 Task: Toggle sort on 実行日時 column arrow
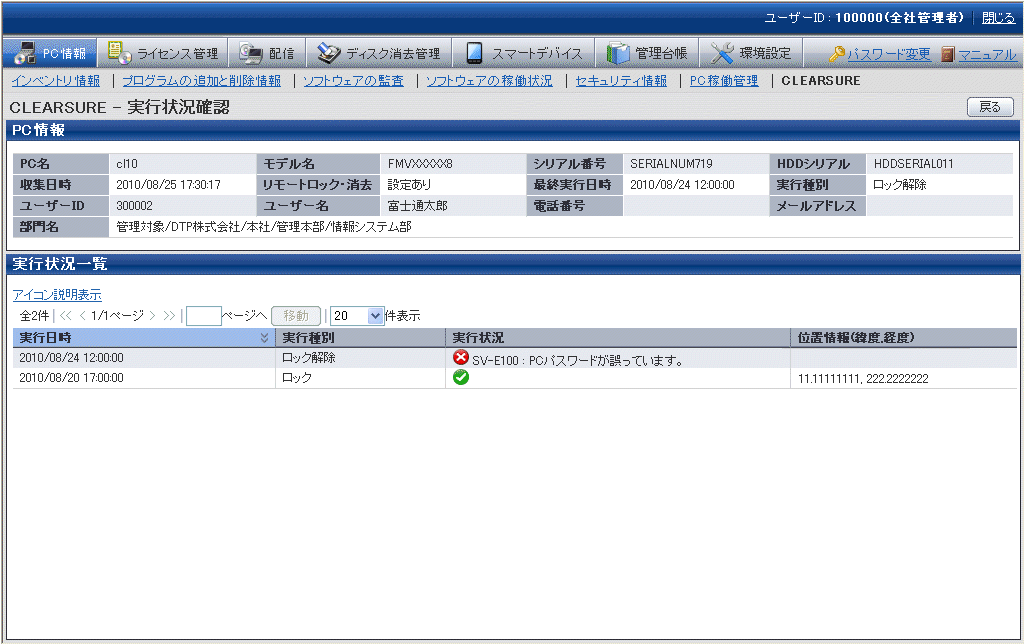[x=264, y=338]
